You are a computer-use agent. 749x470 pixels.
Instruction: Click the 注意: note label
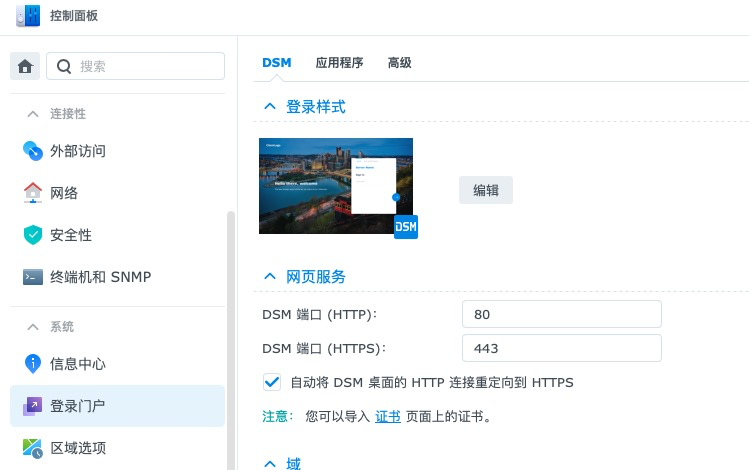tap(277, 417)
